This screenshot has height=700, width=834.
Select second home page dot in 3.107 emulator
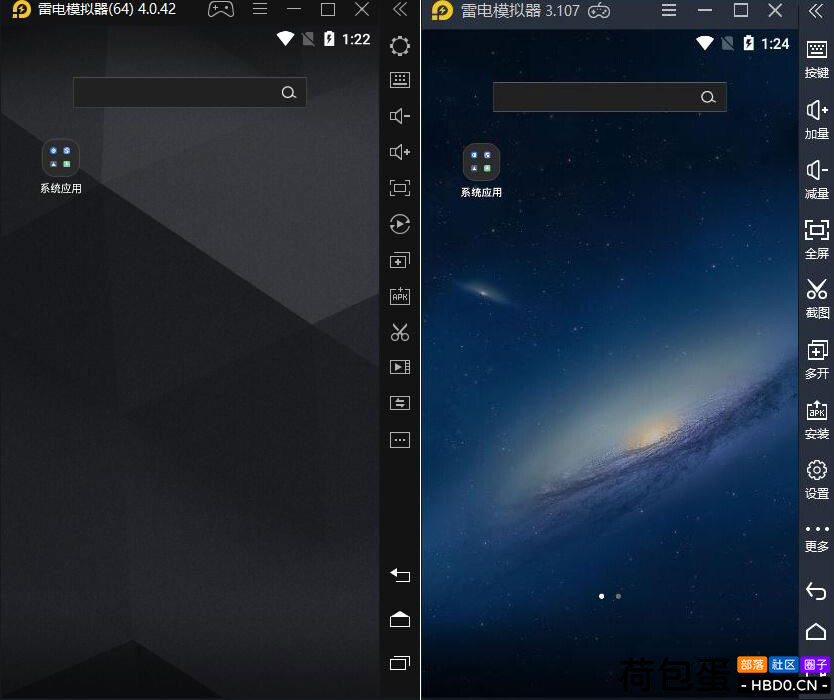click(618, 596)
